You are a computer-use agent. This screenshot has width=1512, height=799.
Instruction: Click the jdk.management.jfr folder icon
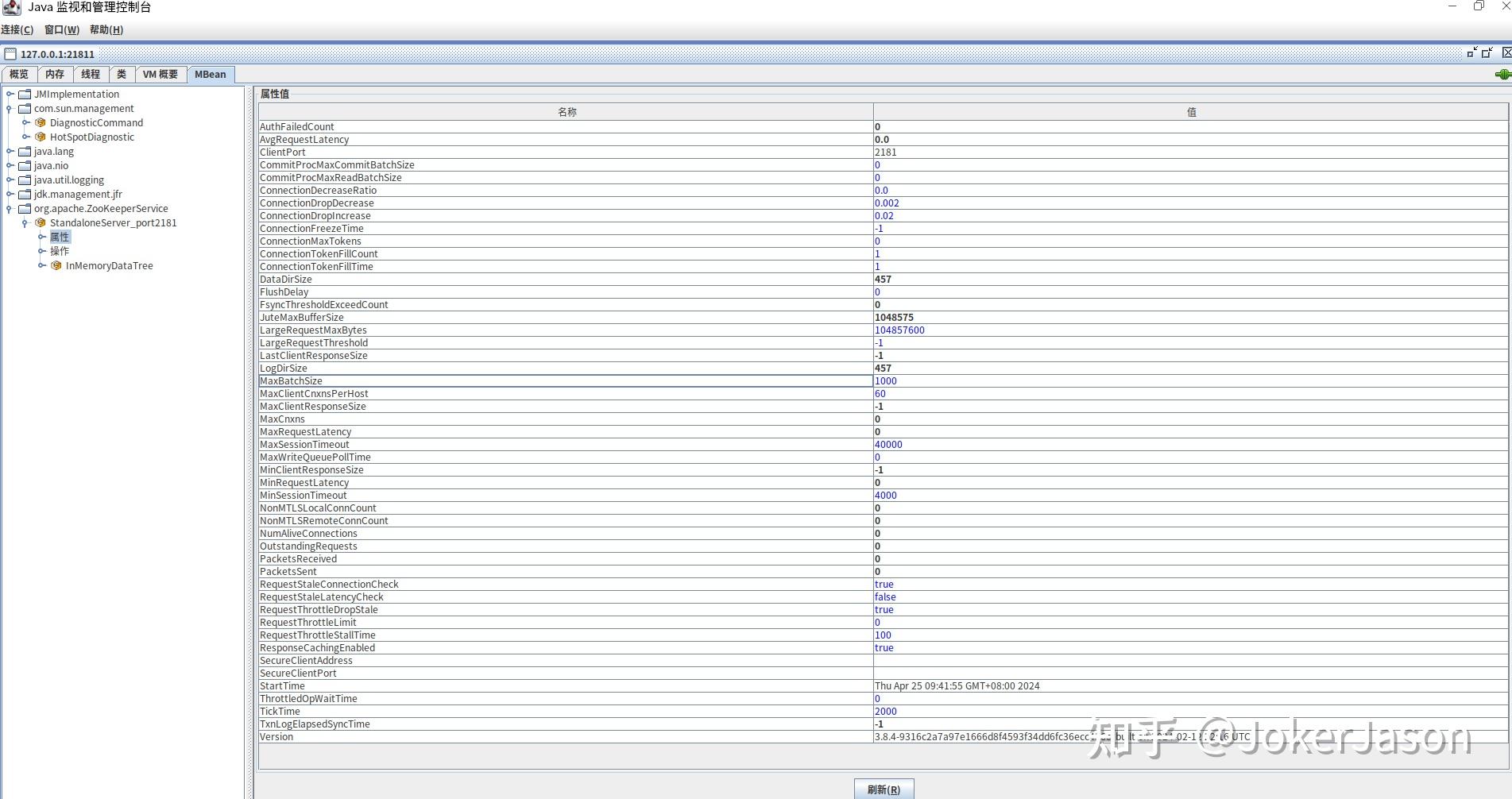(25, 194)
